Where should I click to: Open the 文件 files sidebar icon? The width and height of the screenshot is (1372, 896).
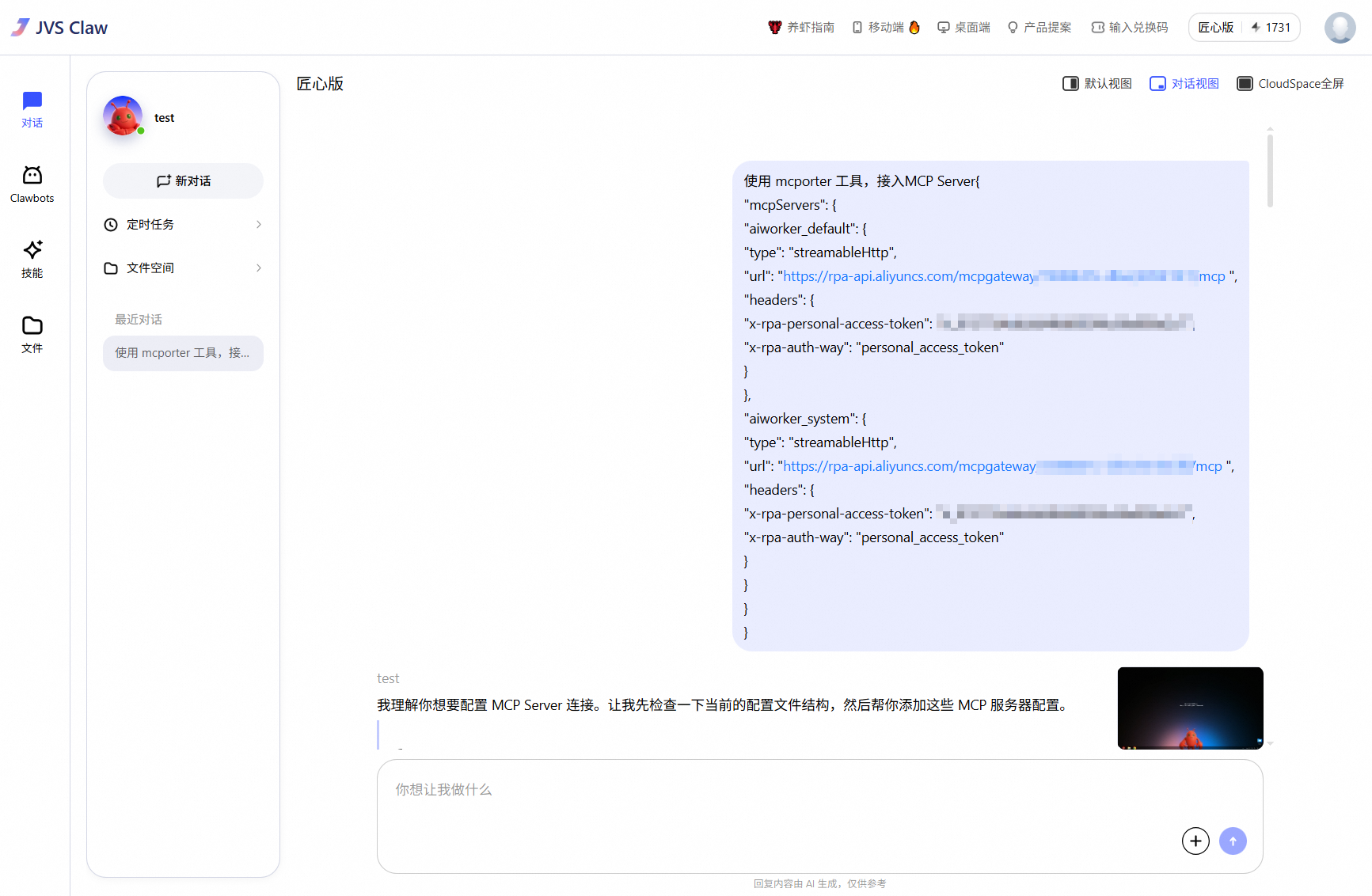click(x=32, y=335)
